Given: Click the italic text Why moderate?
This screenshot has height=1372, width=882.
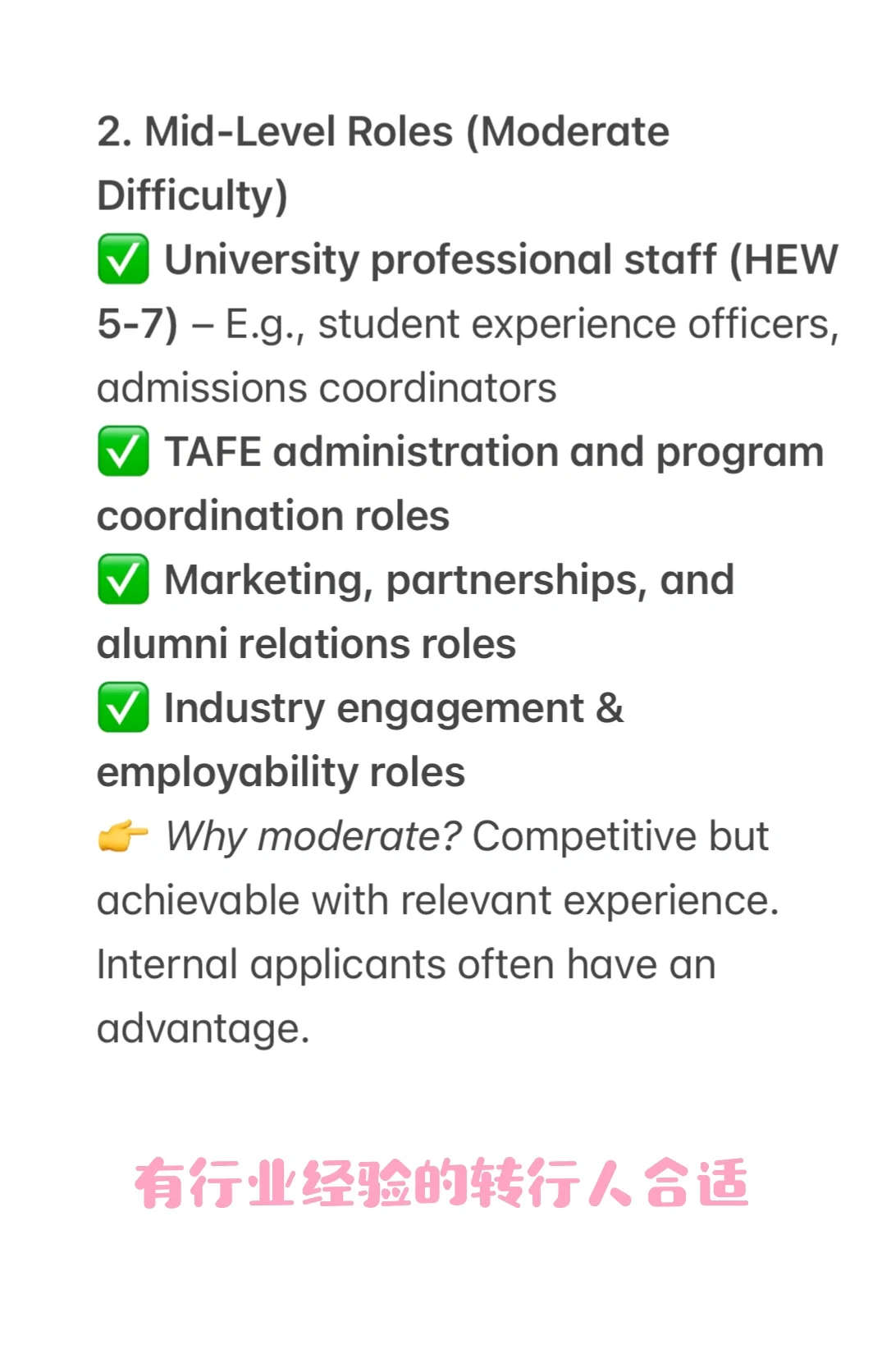Looking at the screenshot, I should [x=313, y=837].
